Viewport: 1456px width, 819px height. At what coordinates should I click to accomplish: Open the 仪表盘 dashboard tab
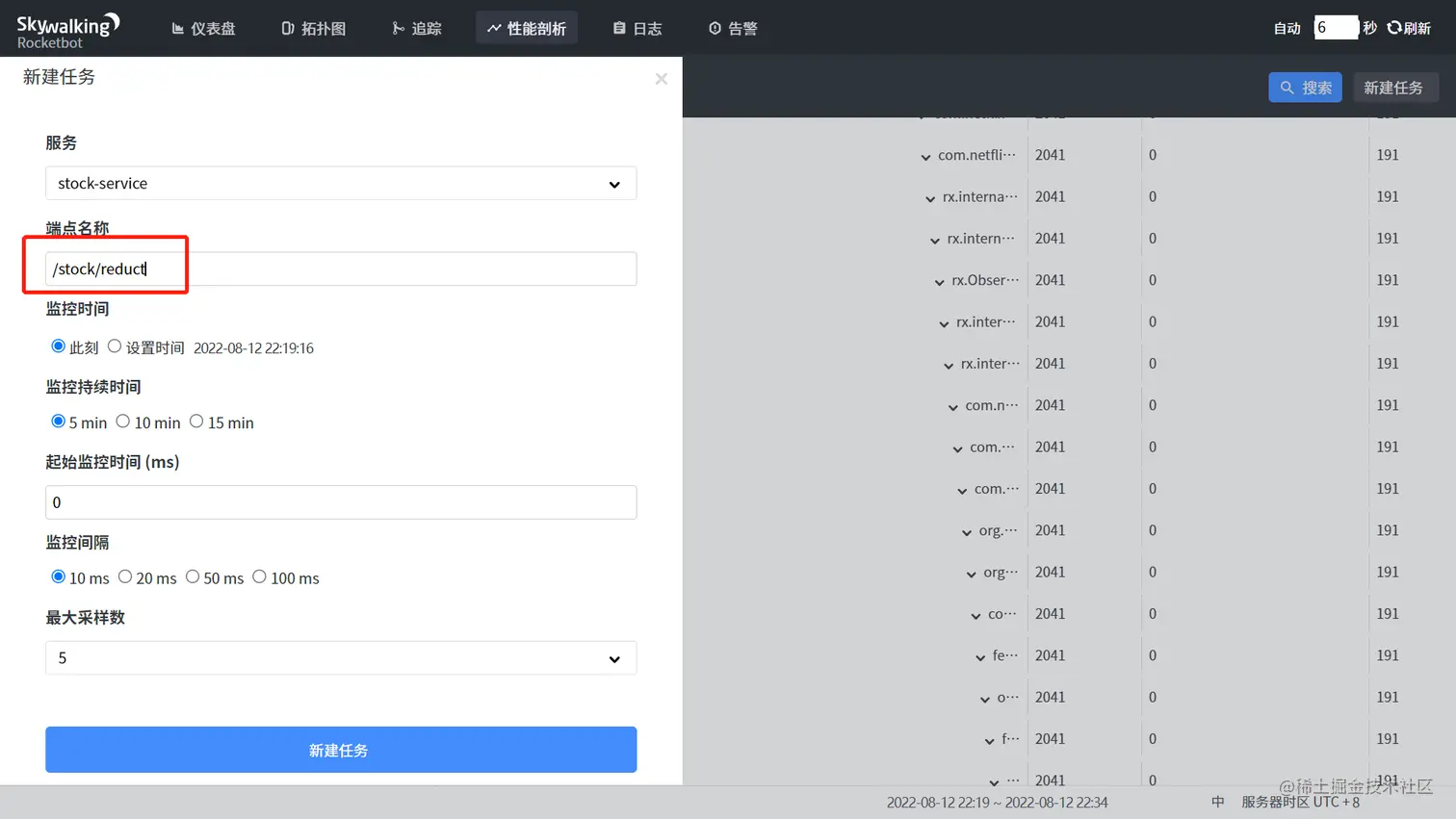click(203, 29)
